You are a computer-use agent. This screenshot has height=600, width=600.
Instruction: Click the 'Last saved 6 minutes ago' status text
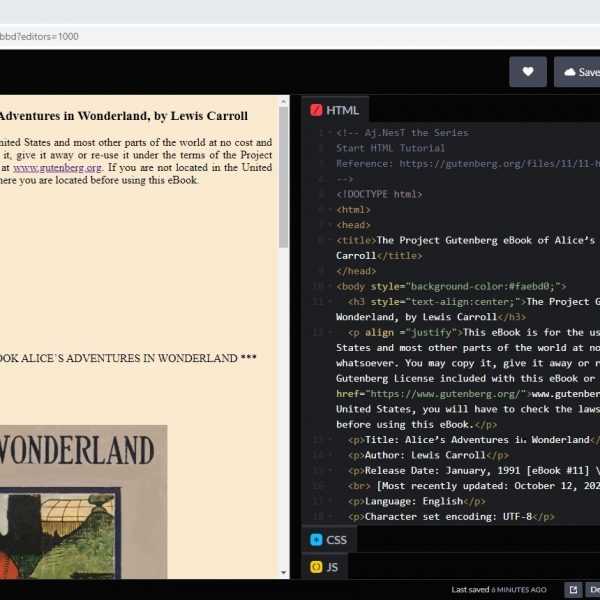498,590
